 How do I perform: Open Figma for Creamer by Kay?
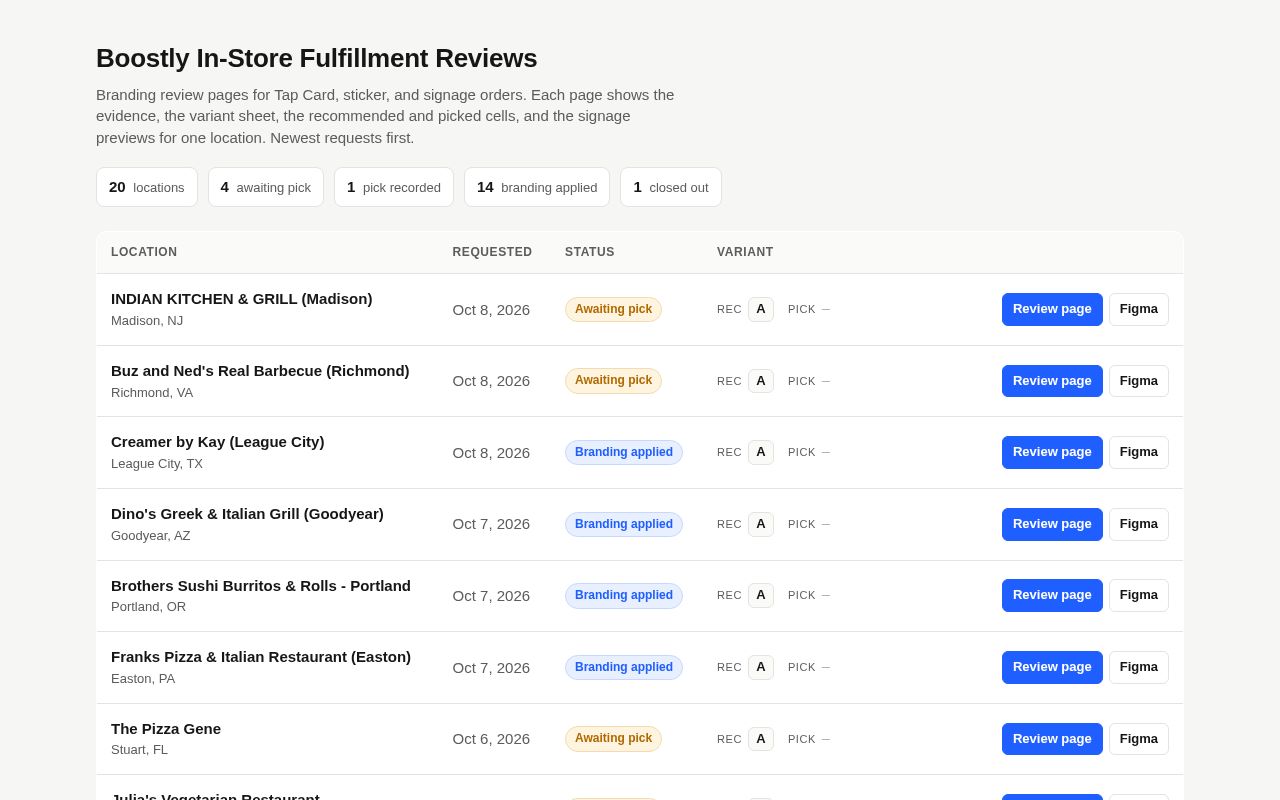1139,452
